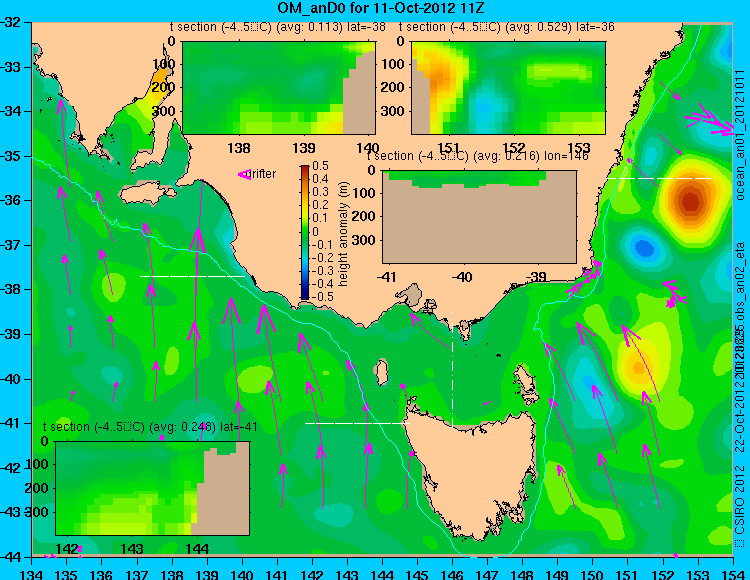Viewport: 750px width, 580px height.
Task: Click the '-44' latitude axis label
Action: 11,557
